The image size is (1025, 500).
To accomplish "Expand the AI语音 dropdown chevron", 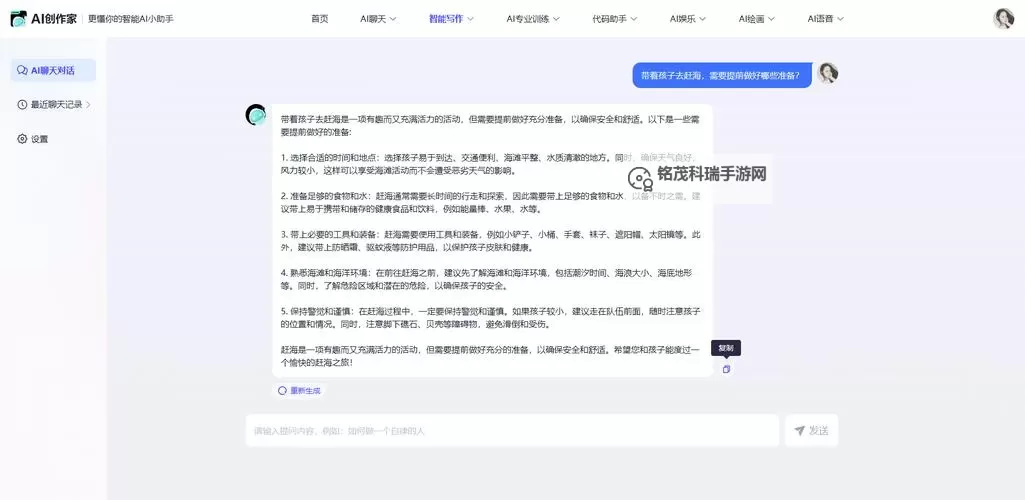I will 841,19.
